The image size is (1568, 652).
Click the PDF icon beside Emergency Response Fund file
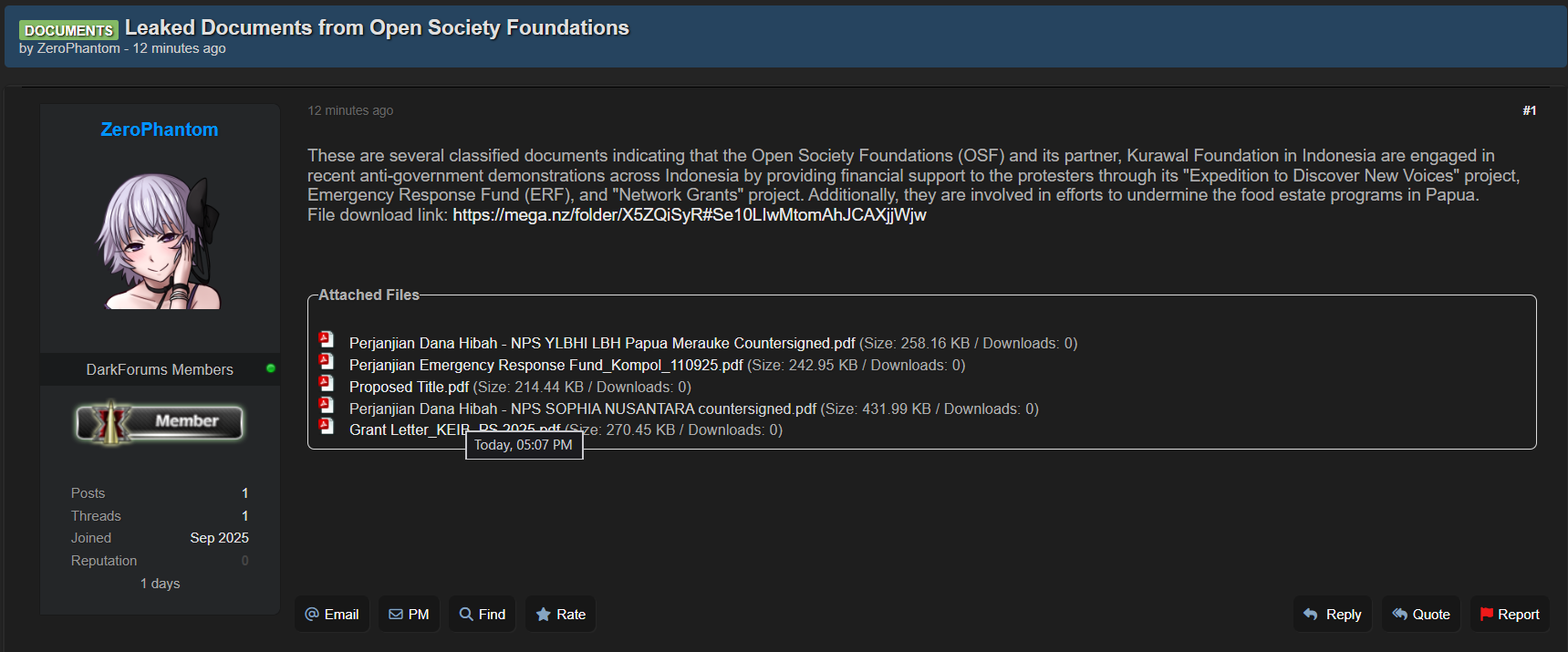coord(326,362)
